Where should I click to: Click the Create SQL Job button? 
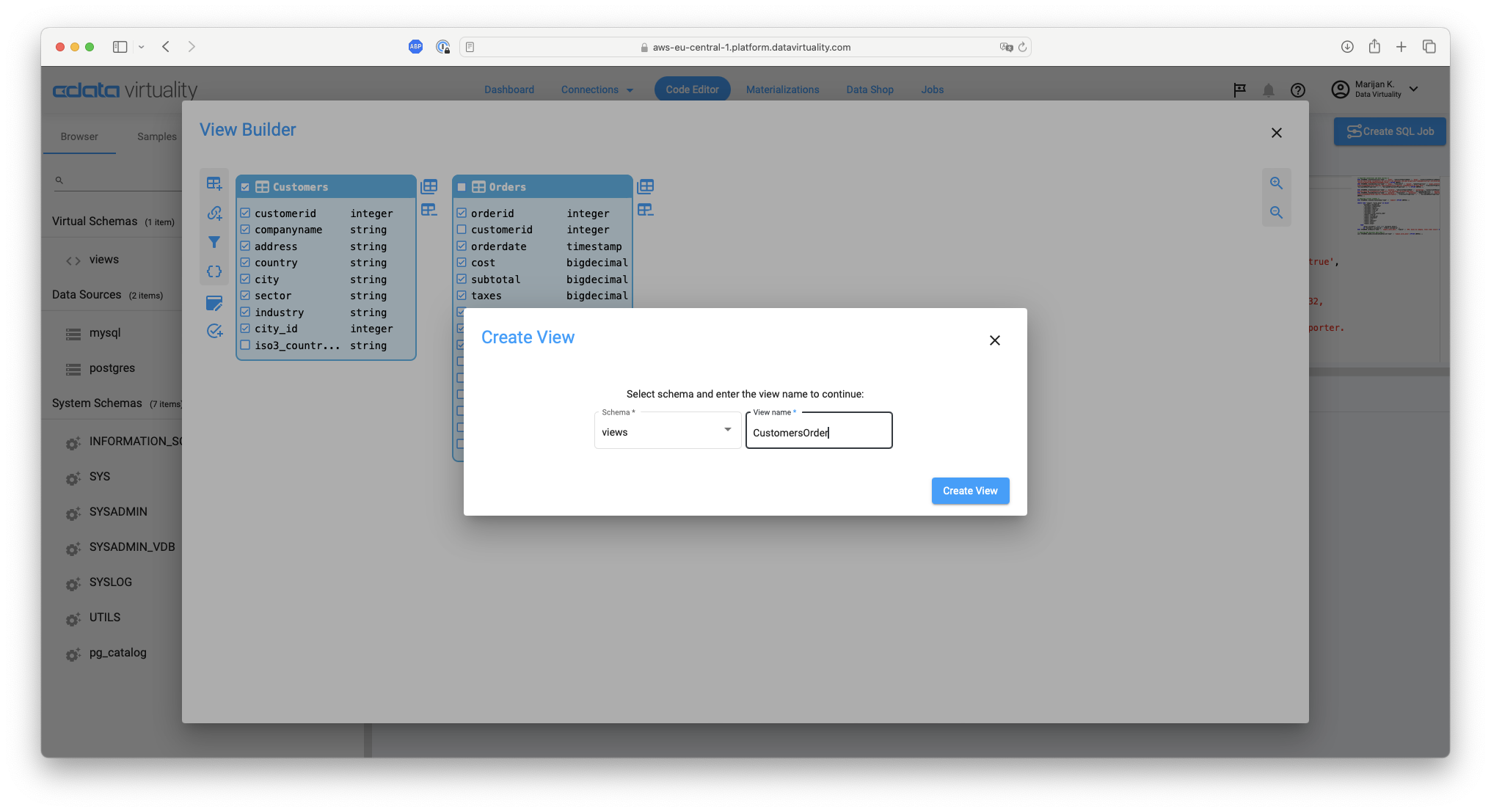point(1389,131)
